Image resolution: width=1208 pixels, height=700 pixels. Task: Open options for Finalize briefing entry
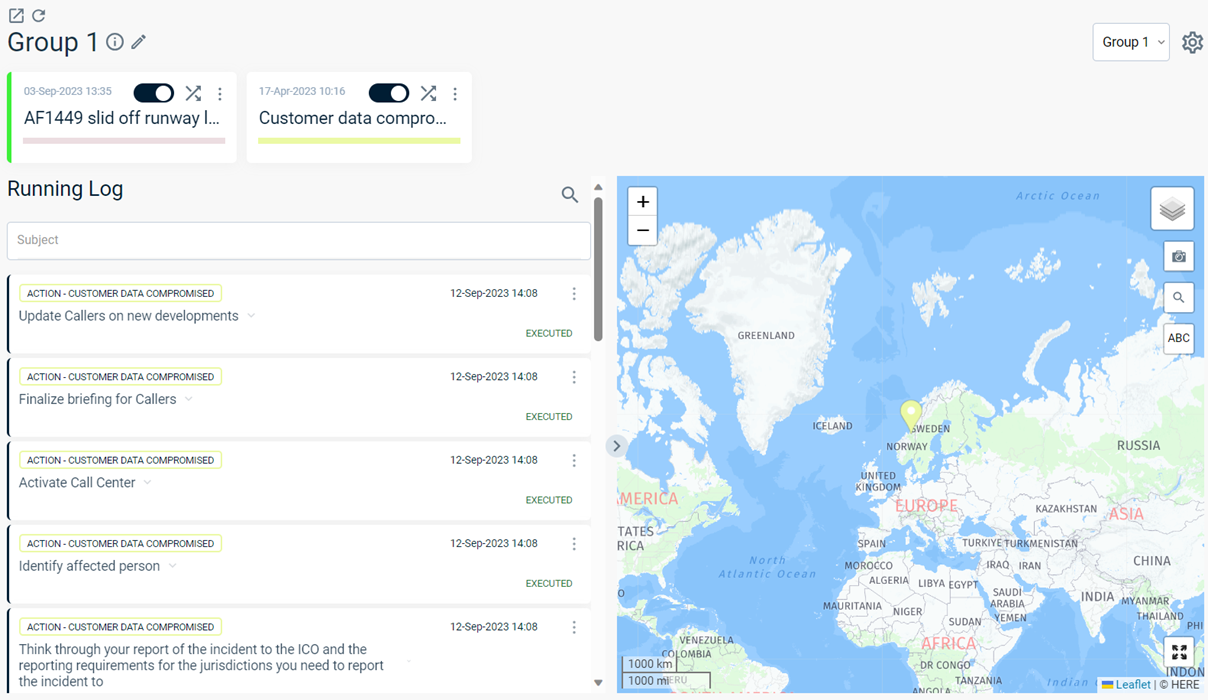tap(574, 377)
